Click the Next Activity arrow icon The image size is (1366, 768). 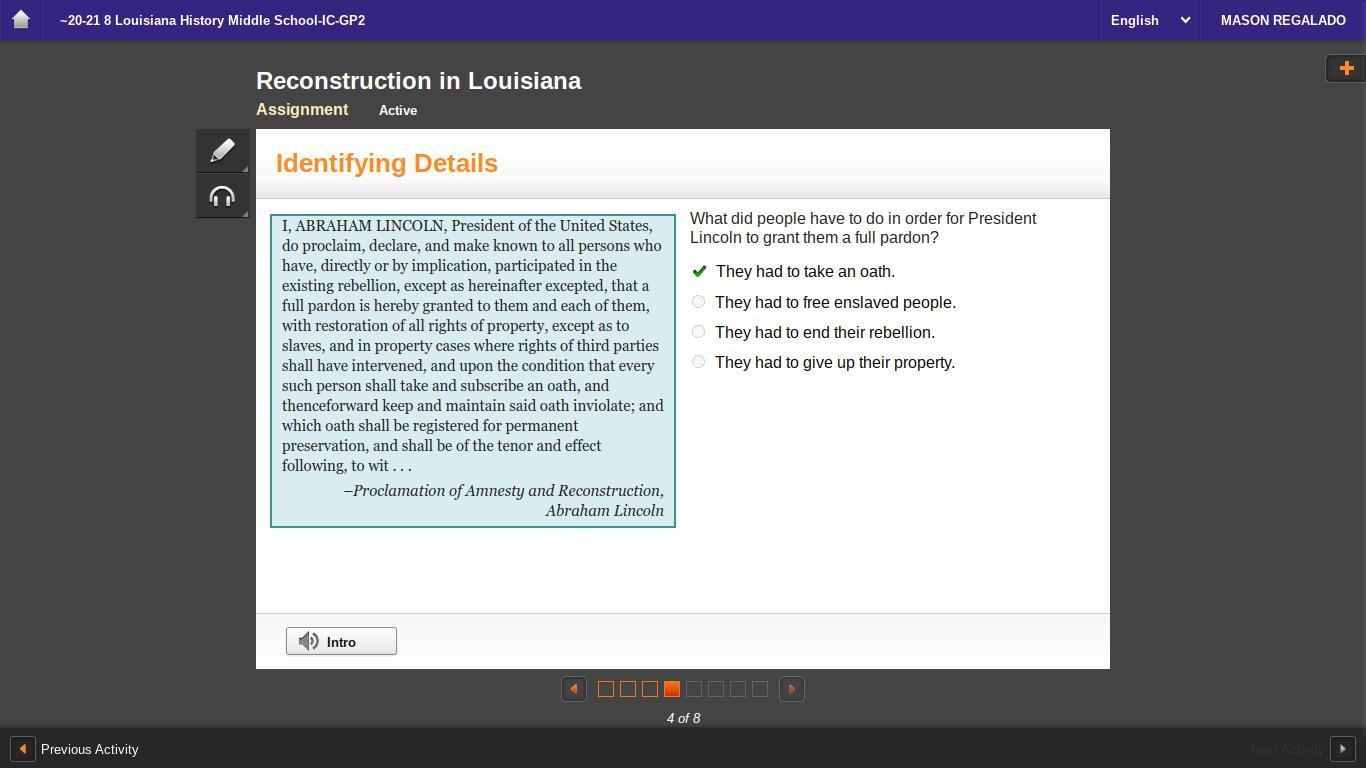1342,749
